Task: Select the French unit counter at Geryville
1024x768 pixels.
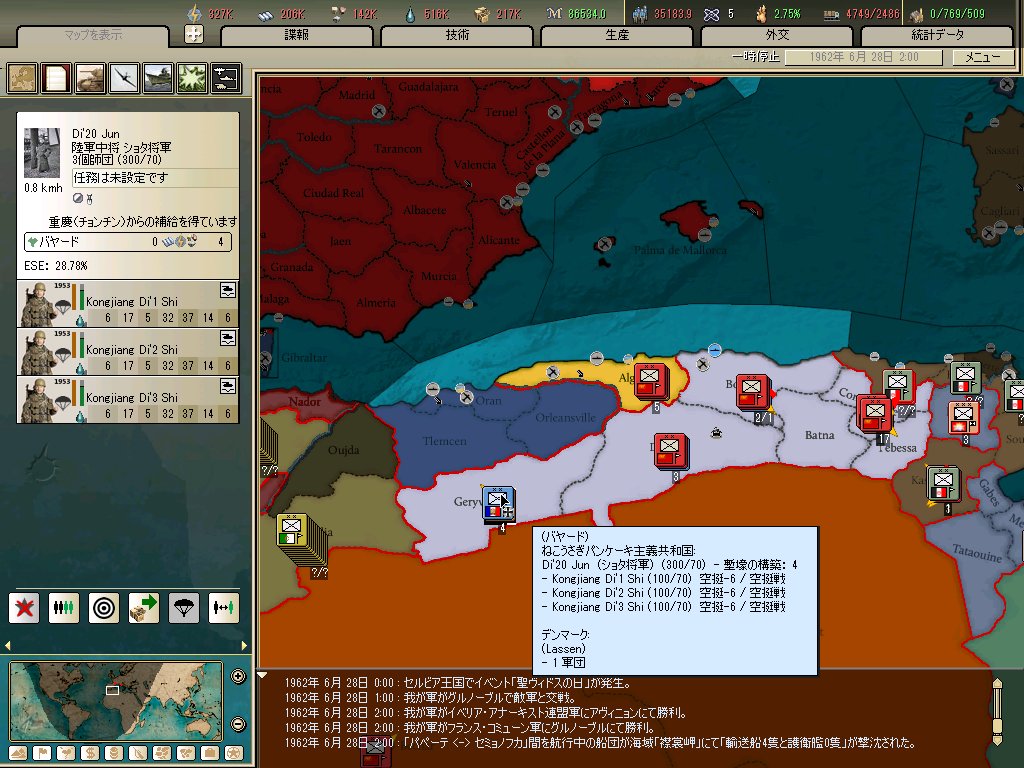Action: [498, 504]
